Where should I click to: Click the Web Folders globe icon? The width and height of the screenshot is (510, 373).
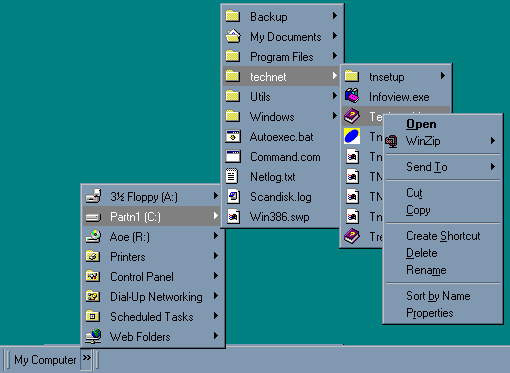pos(93,336)
